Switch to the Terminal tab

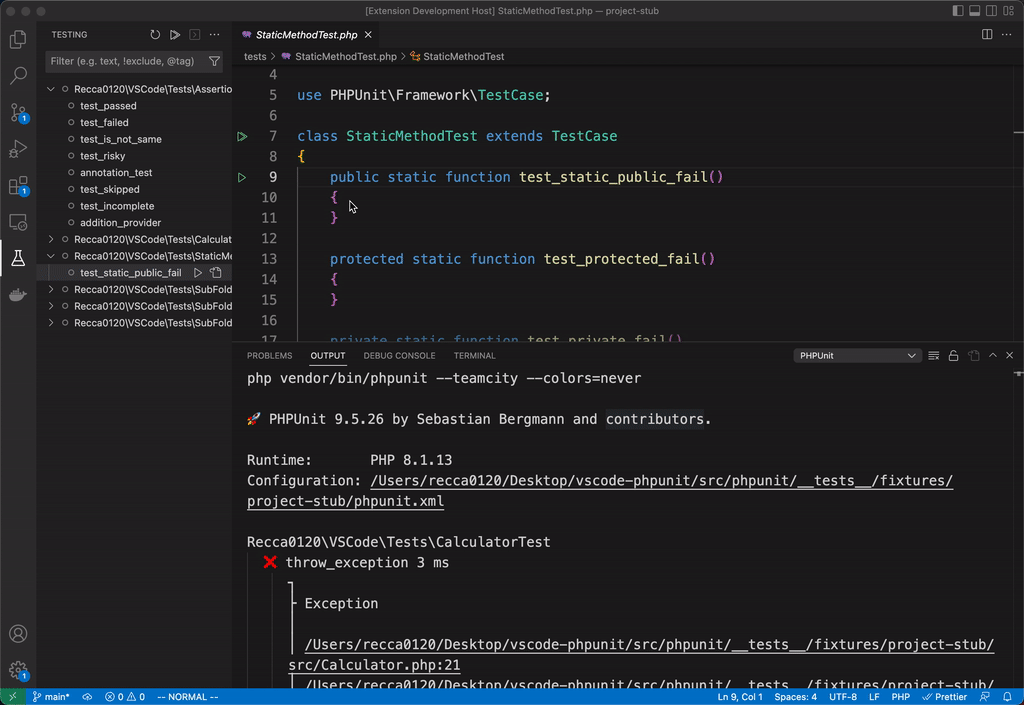(474, 356)
